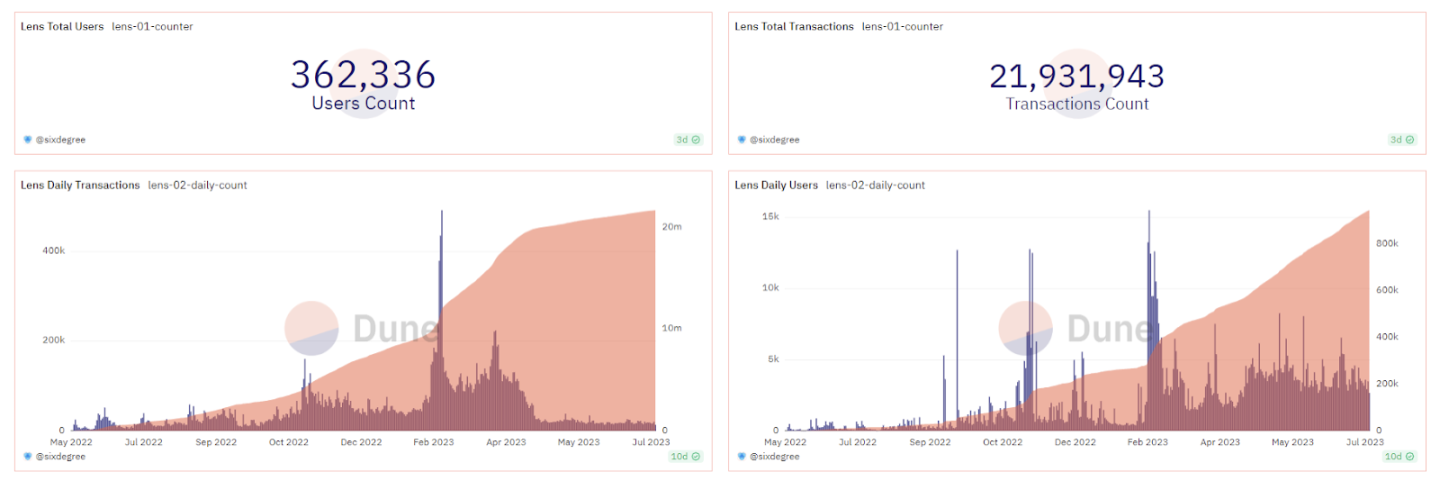1440x481 pixels.
Task: Click May 2023 label on Daily Users chart
Action: point(1293,441)
